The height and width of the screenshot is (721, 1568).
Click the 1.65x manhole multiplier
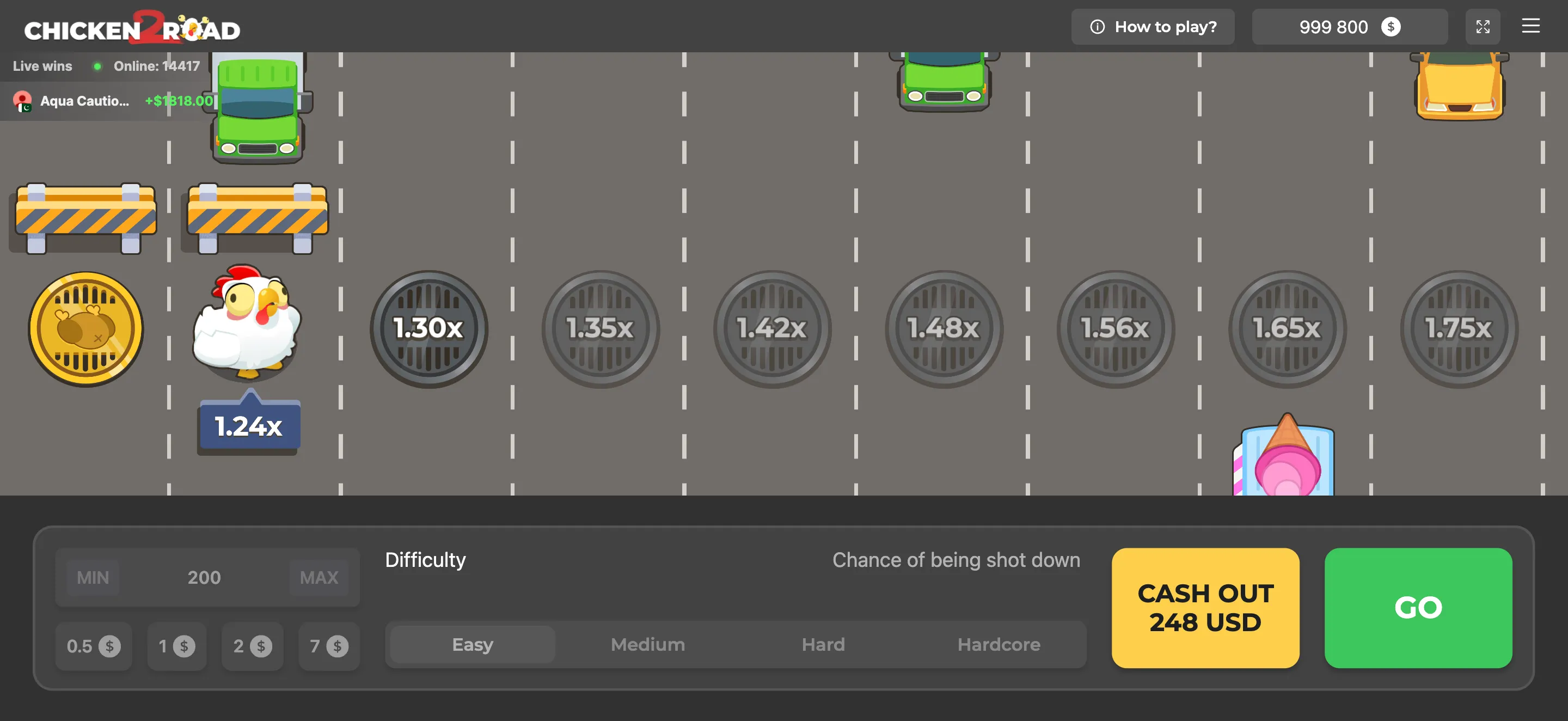pyautogui.click(x=1287, y=329)
